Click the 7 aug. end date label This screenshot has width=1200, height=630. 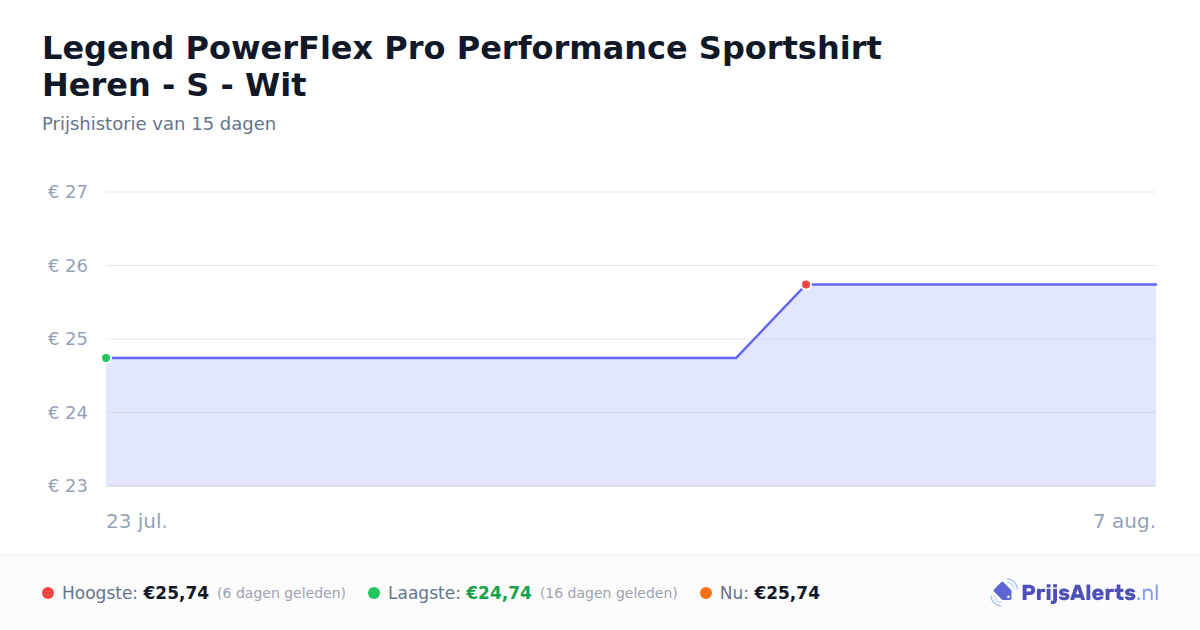pyautogui.click(x=1124, y=521)
